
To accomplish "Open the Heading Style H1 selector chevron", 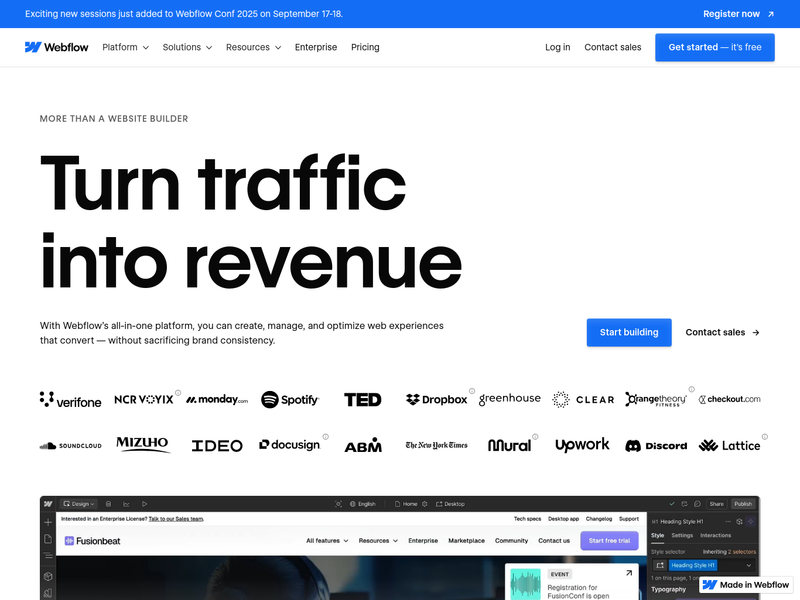I will (748, 565).
